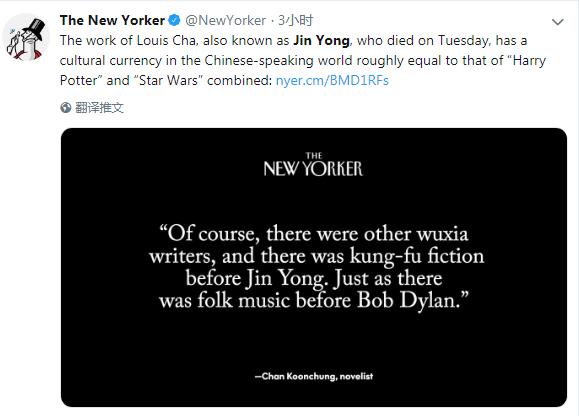
Task: Open The New Yorker display name
Action: pos(112,20)
